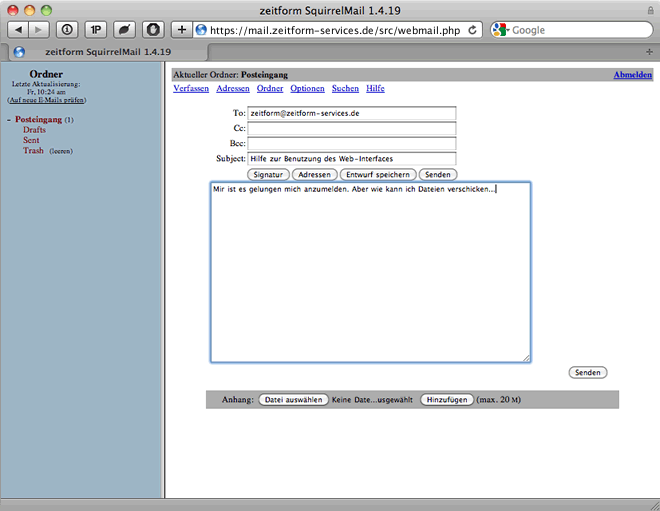This screenshot has width=660, height=511.
Task: Open a new tab with plus icon
Action: coord(649,52)
